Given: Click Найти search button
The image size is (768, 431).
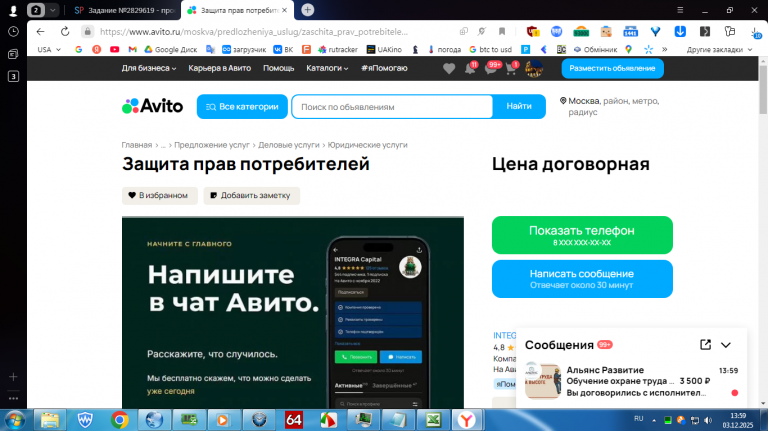Looking at the screenshot, I should (519, 106).
